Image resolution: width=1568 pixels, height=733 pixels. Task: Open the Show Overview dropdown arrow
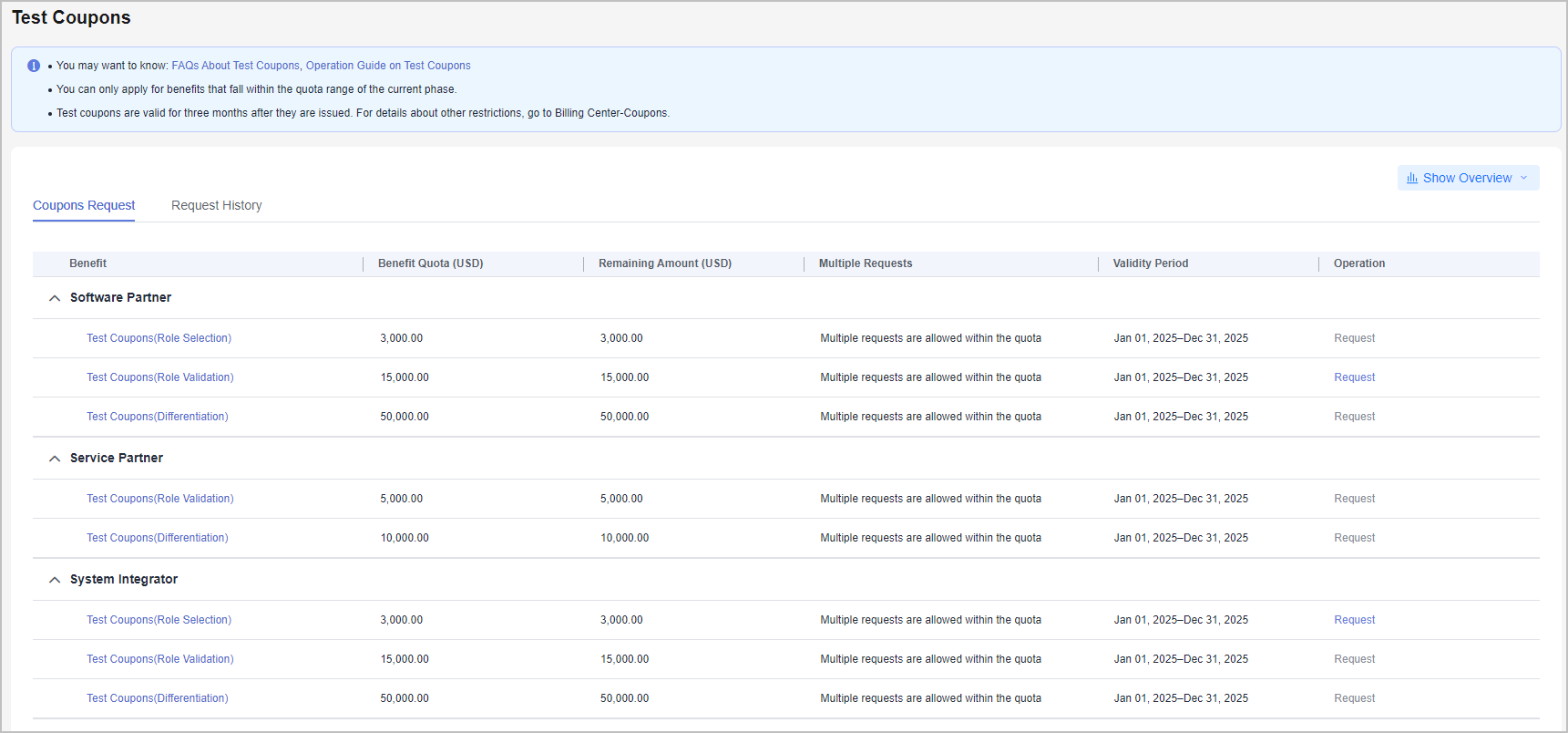tap(1523, 178)
